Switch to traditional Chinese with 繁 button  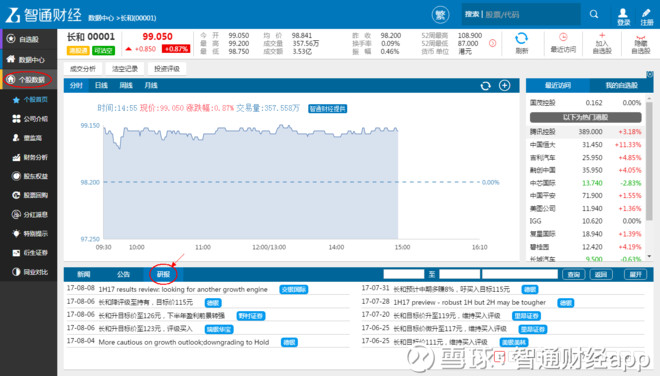pyautogui.click(x=440, y=15)
